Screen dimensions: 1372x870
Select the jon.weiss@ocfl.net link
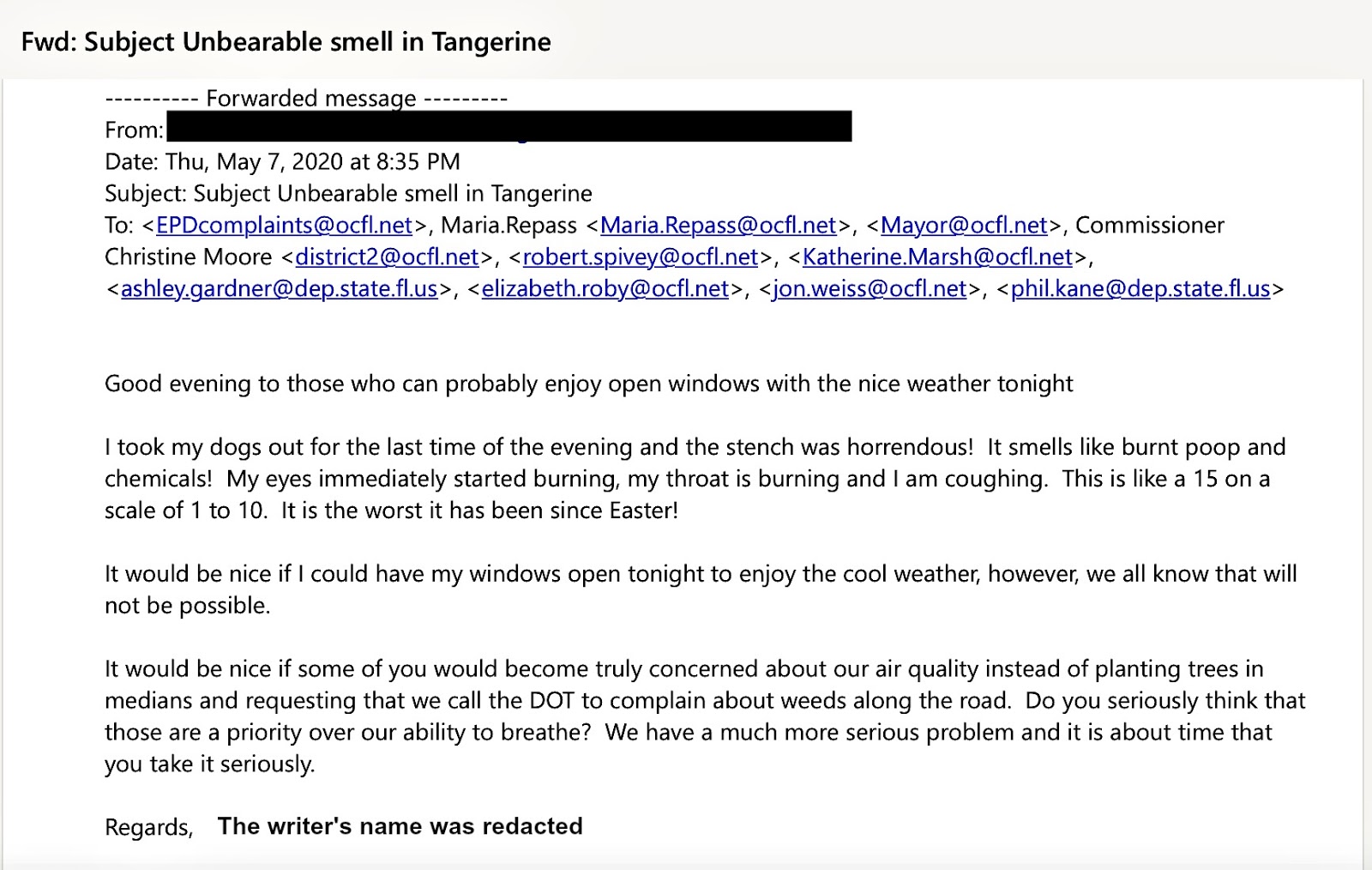[x=870, y=288]
